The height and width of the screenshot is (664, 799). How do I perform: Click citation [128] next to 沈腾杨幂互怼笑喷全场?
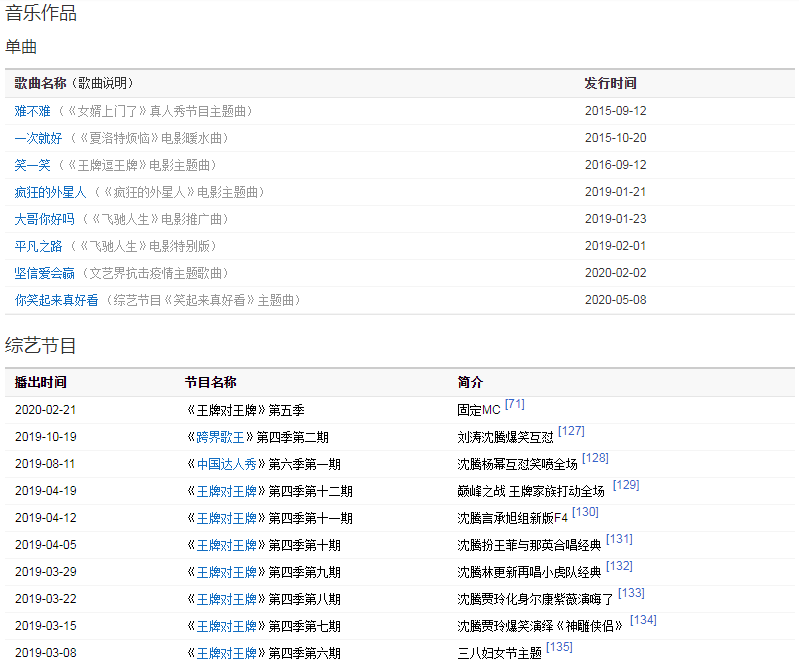click(x=595, y=458)
